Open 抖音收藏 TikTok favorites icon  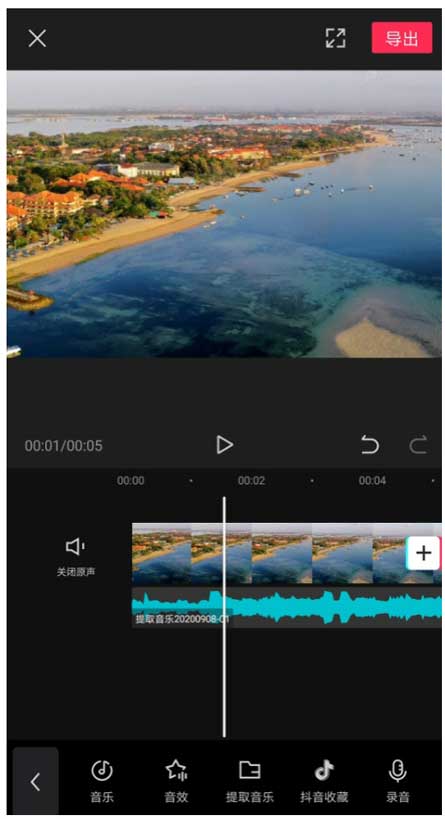click(324, 781)
